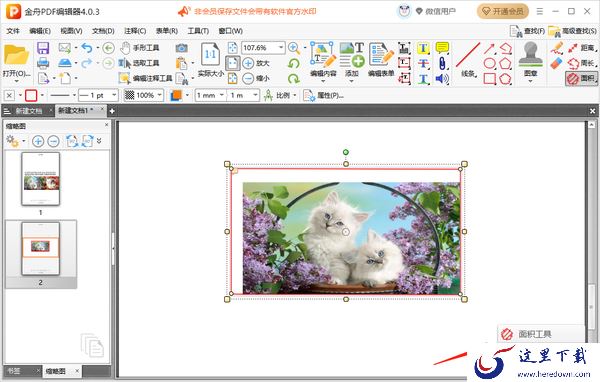
Task: Select the Selection tool (选取工具)
Action: pyautogui.click(x=139, y=63)
